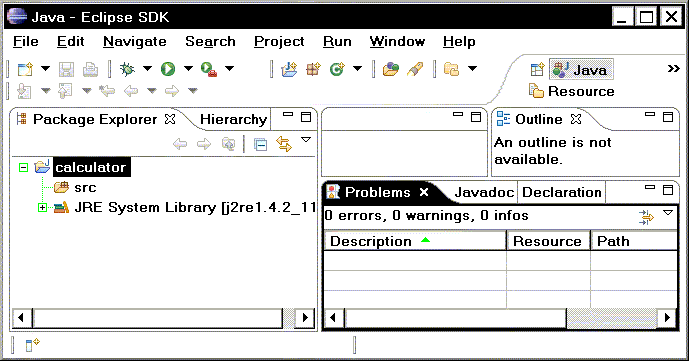
Task: Click the Open Type icon
Action: (x=391, y=69)
